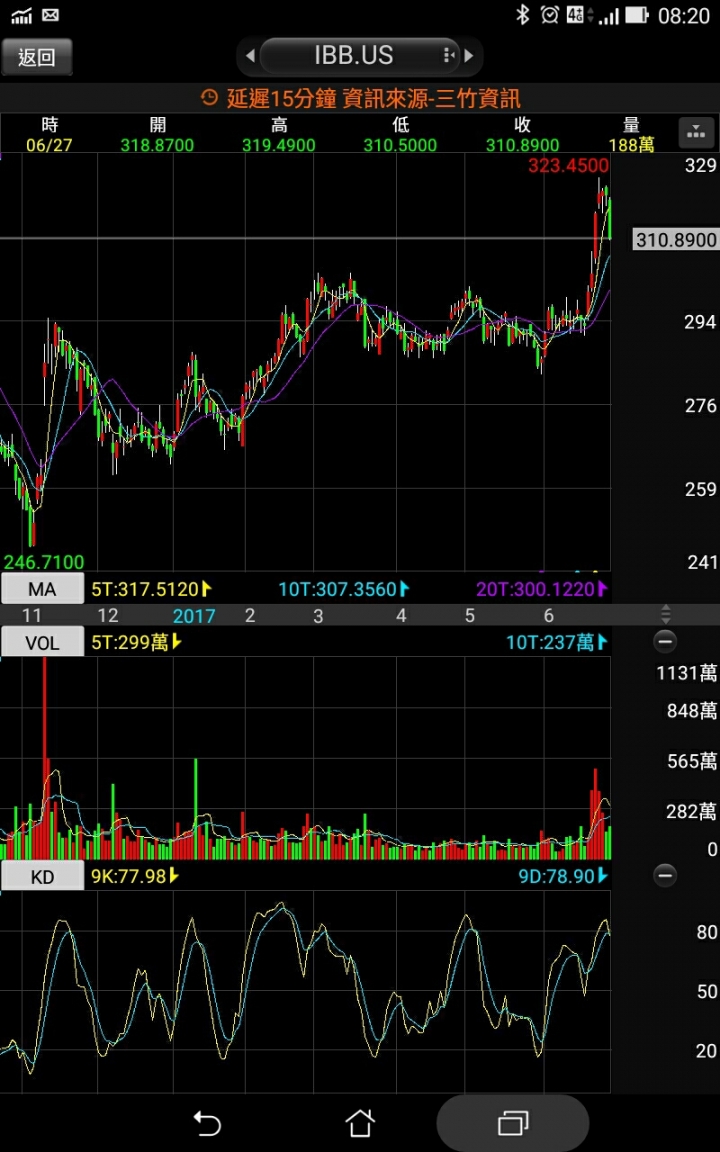
Task: Select month 6 on the timeline
Action: [548, 616]
